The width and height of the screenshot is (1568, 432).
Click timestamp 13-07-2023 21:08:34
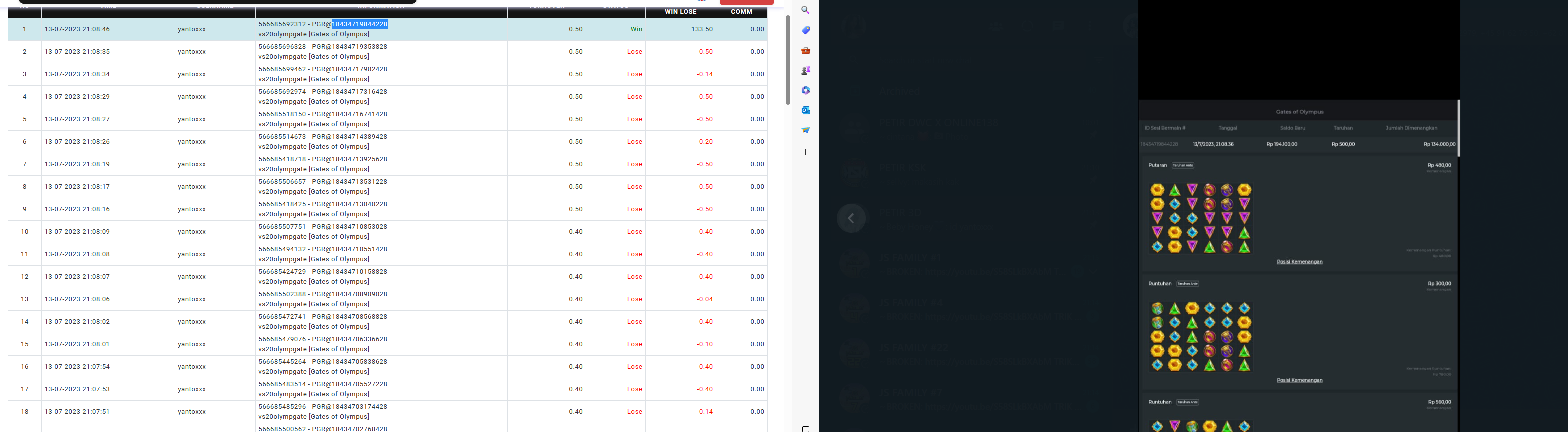click(x=77, y=74)
